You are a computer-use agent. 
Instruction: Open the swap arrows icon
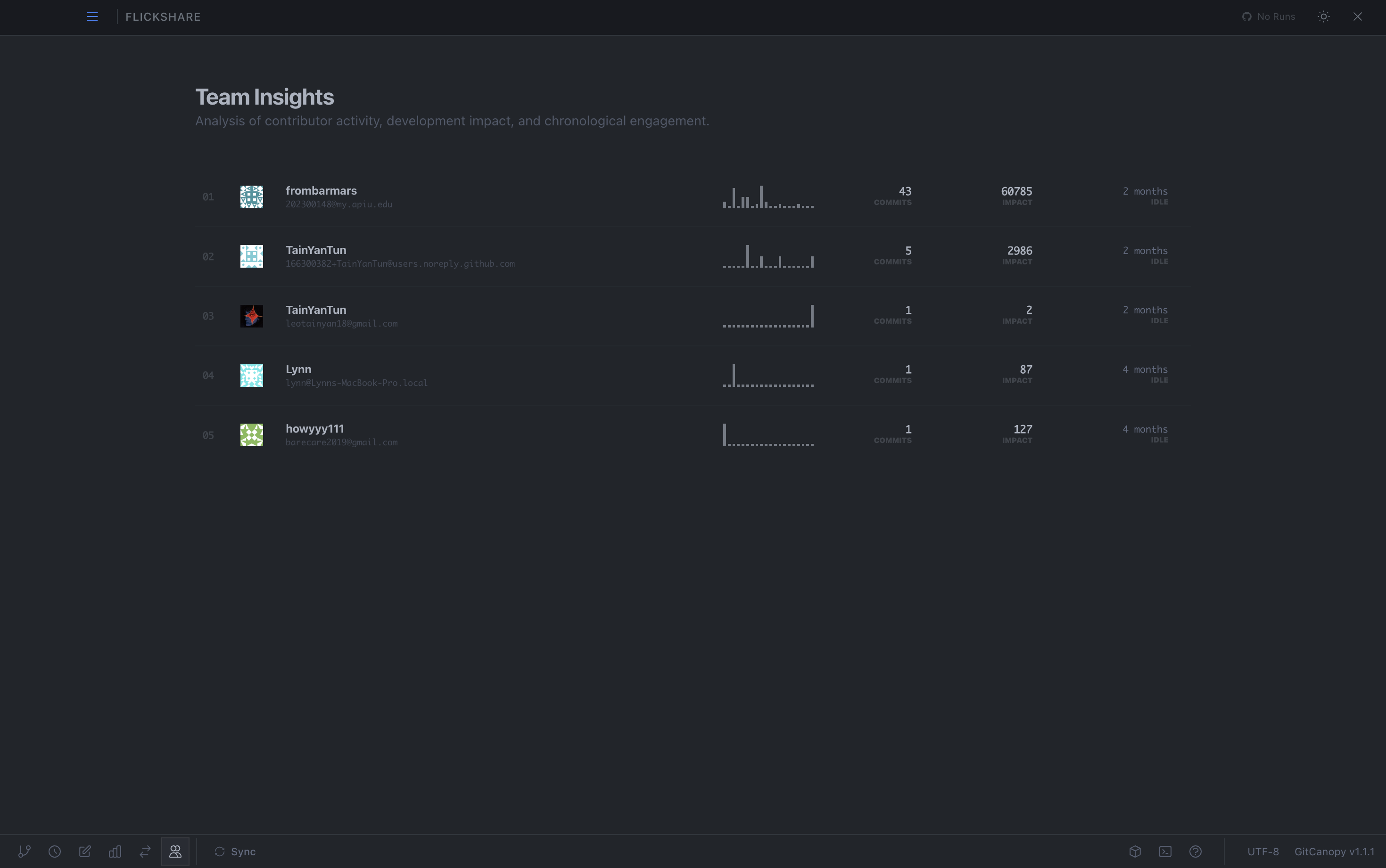[145, 852]
